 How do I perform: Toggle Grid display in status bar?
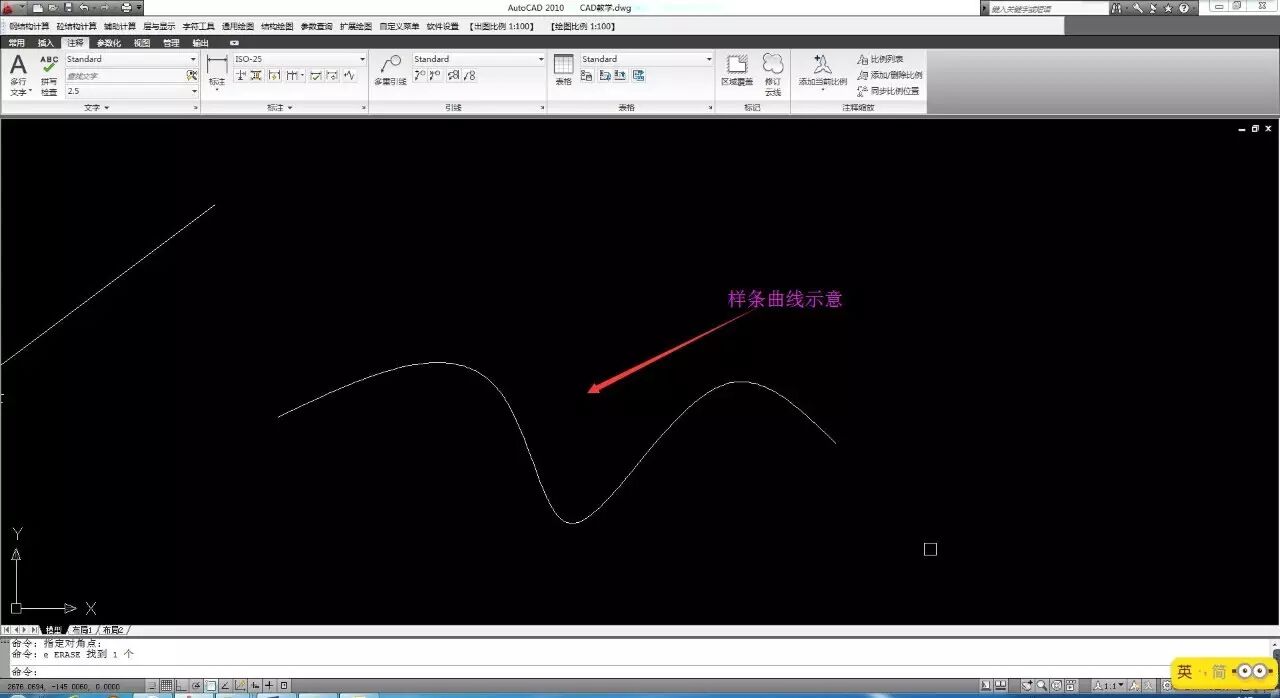point(167,686)
